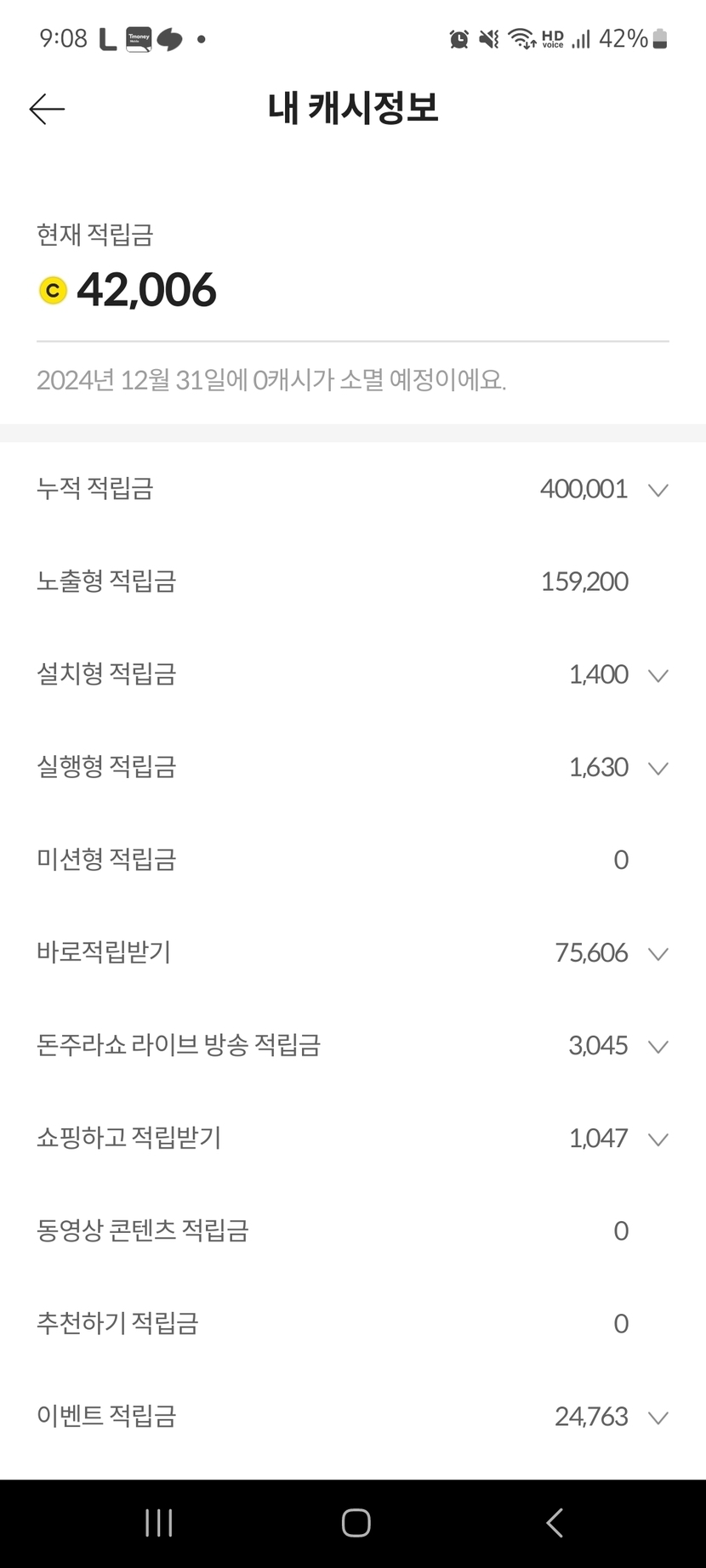This screenshot has width=706, height=1568.
Task: Expand the 바로적립받기 breakdown
Action: tap(658, 953)
